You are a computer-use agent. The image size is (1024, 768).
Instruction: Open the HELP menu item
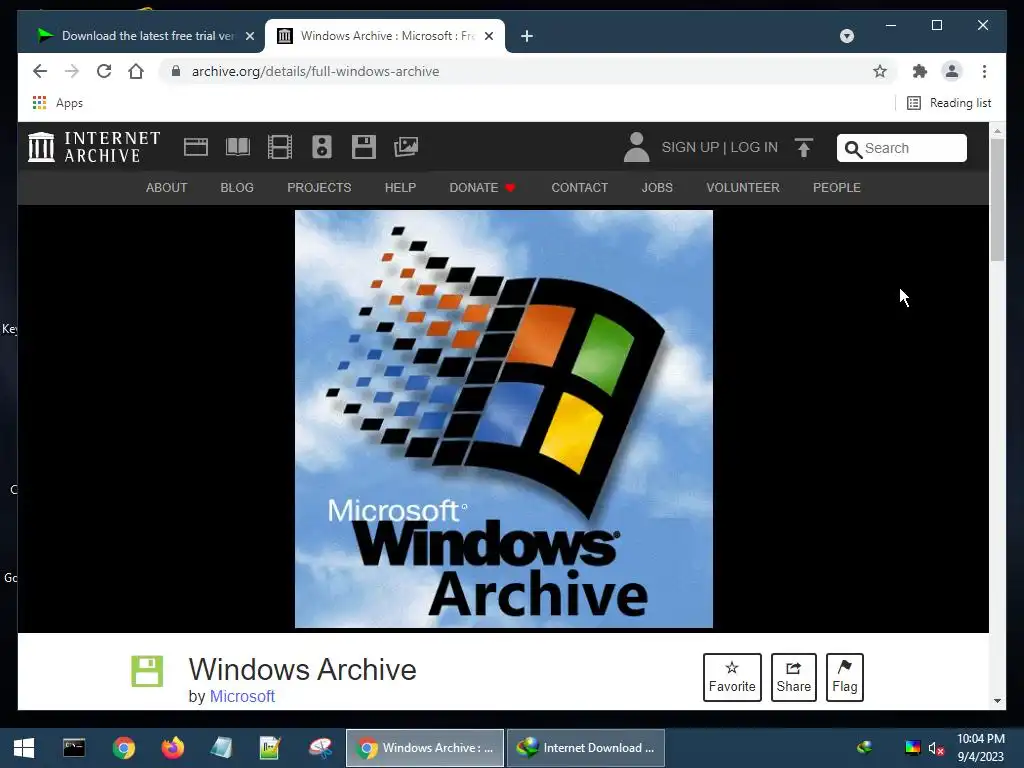[x=400, y=187]
